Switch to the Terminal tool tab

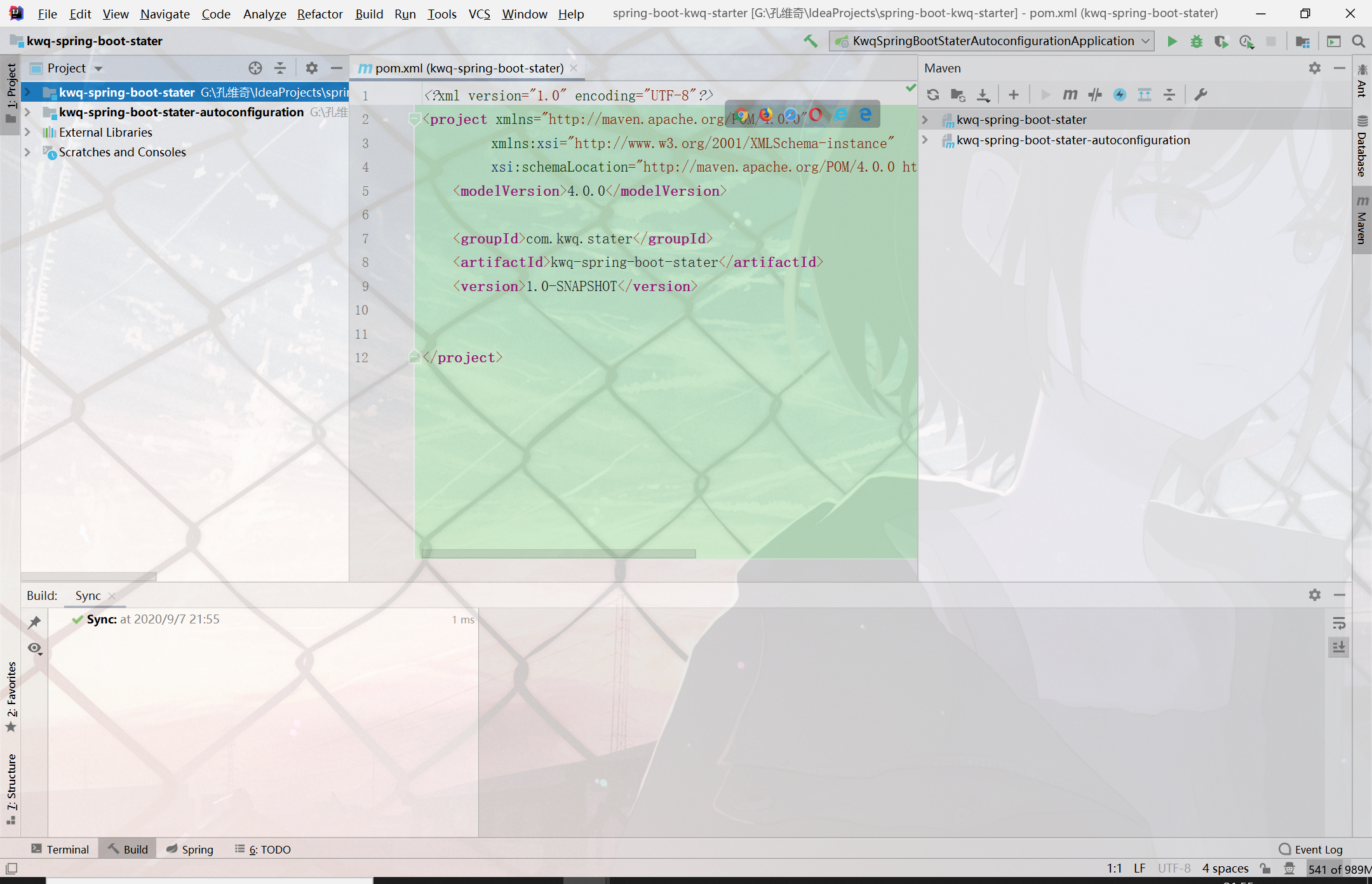pyautogui.click(x=60, y=849)
